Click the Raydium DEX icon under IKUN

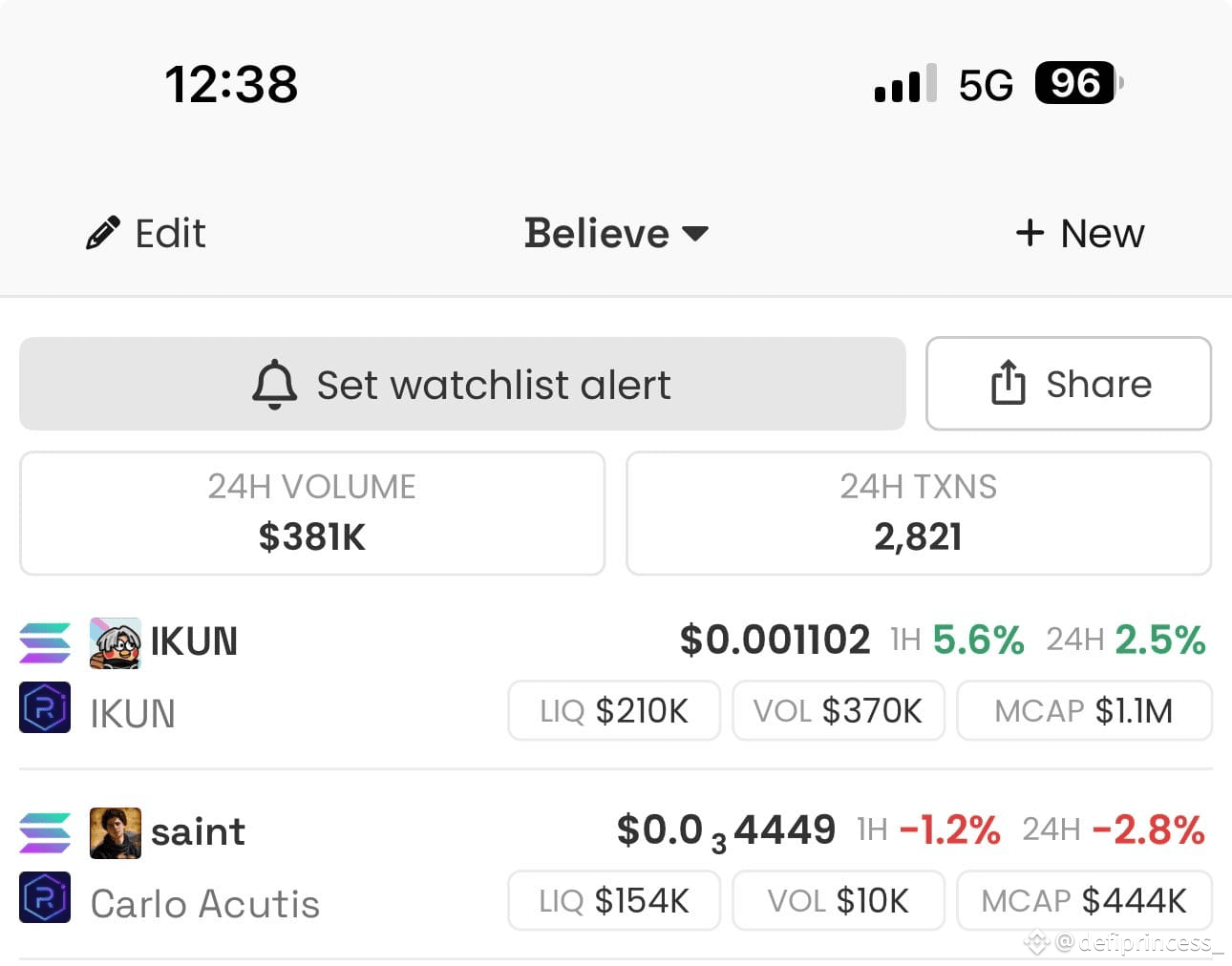click(45, 707)
